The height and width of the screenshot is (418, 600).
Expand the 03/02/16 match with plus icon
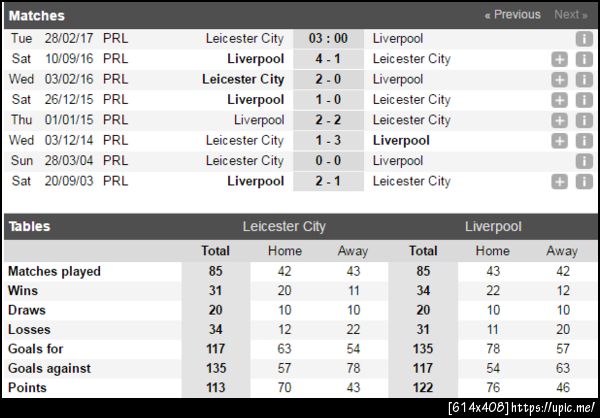560,79
